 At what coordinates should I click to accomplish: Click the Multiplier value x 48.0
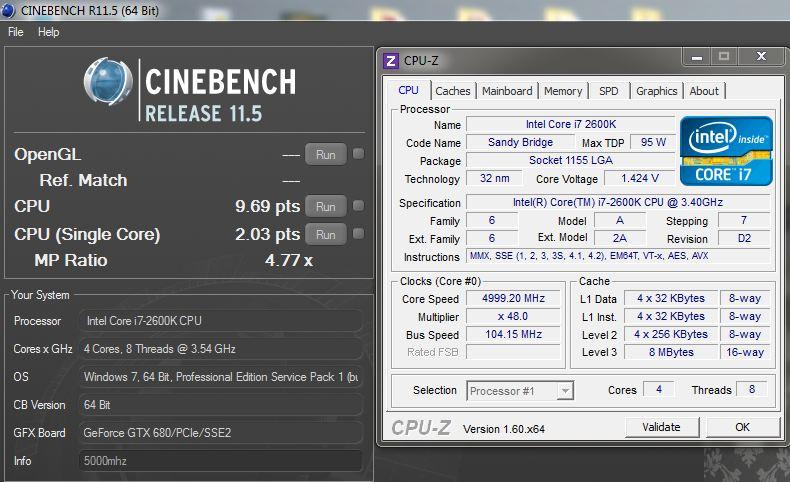click(513, 316)
